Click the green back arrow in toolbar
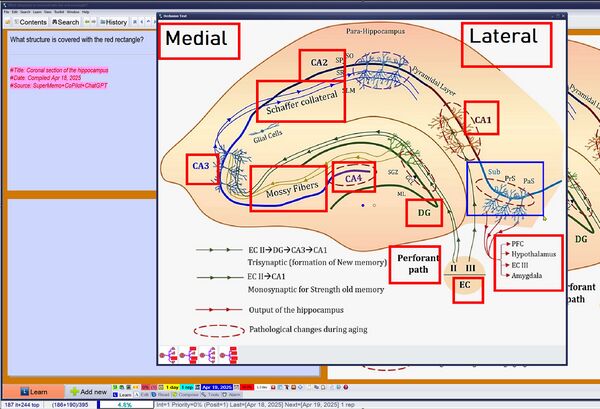Viewport: 600px width, 409px height. click(87, 22)
